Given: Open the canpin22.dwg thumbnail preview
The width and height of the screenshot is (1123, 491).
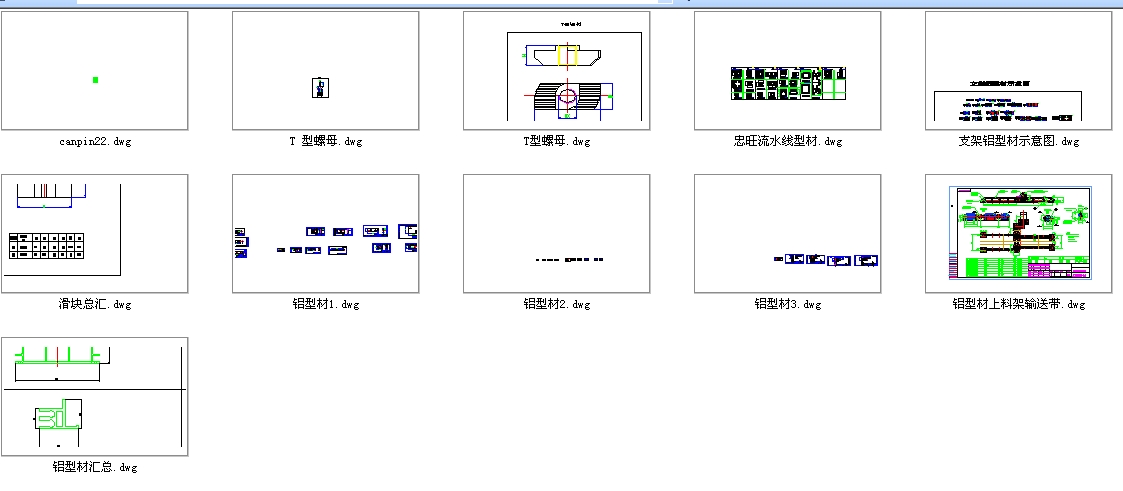Looking at the screenshot, I should click(x=95, y=70).
